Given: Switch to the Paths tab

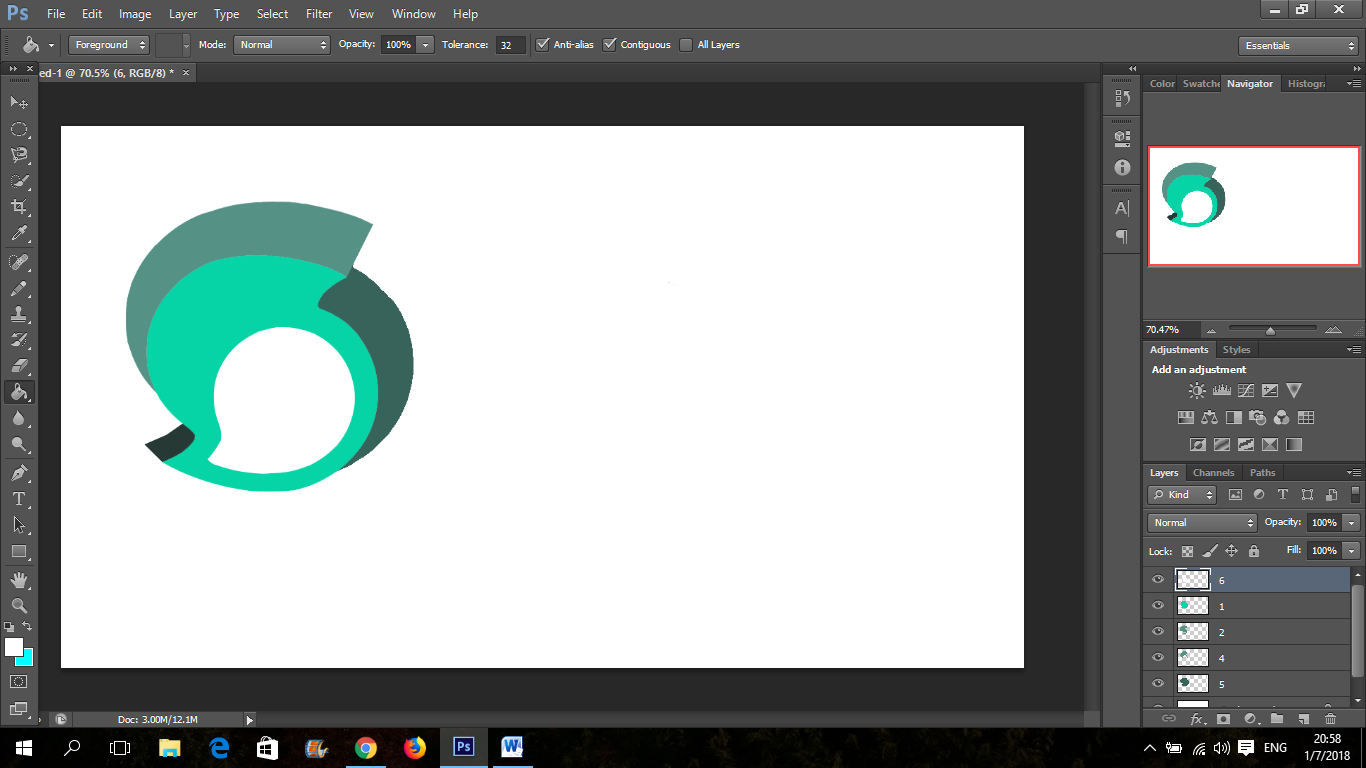Looking at the screenshot, I should [x=1263, y=473].
